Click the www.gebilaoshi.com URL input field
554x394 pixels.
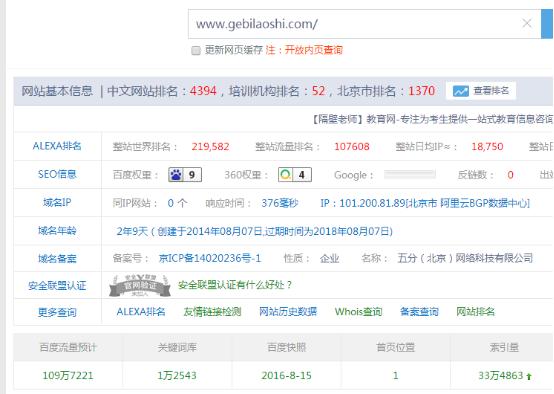pyautogui.click(x=364, y=24)
